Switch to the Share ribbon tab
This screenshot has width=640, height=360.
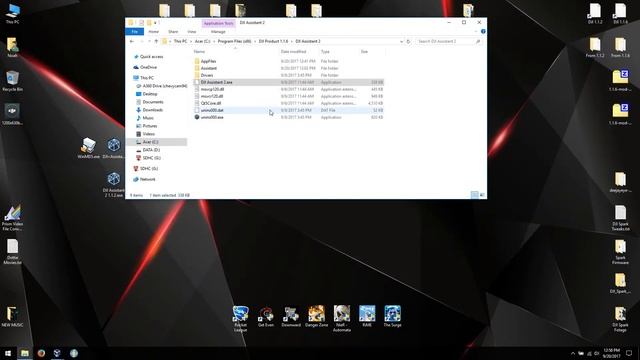(x=173, y=31)
